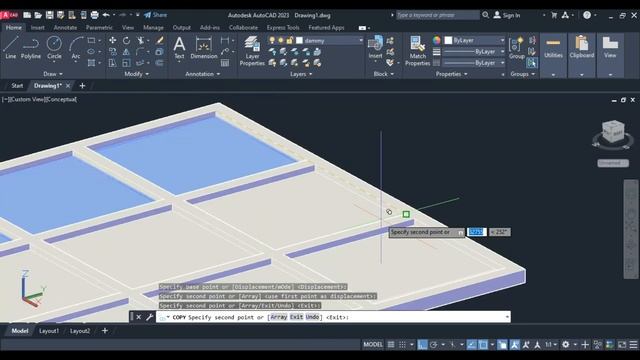Click the Stretch tool icon
This screenshot has height=360, width=640.
pos(113,63)
